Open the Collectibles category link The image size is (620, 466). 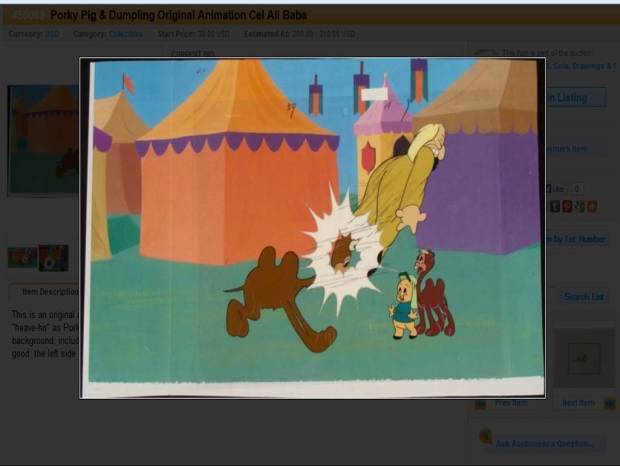125,34
